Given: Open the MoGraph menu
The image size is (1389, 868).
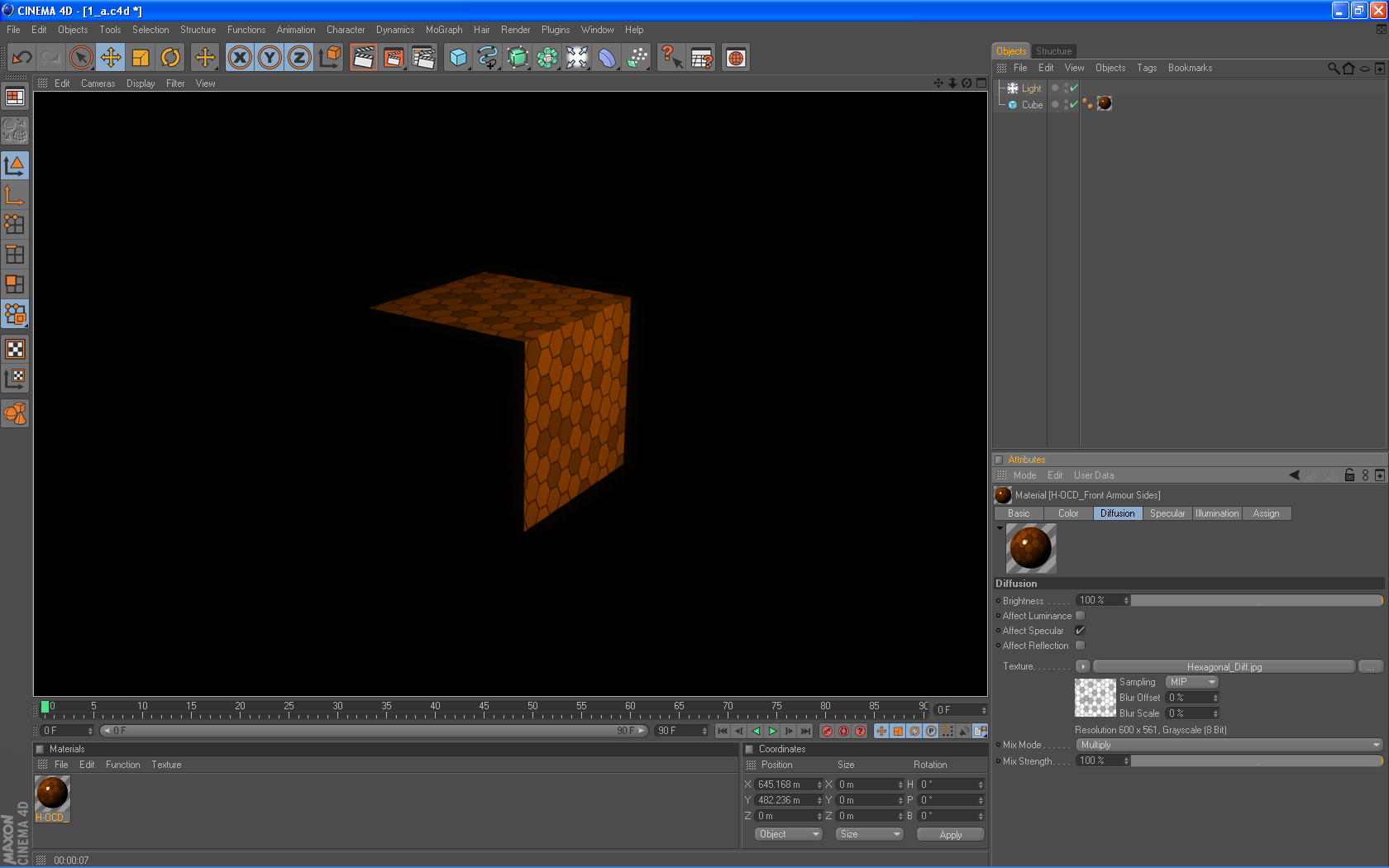Looking at the screenshot, I should click(444, 30).
